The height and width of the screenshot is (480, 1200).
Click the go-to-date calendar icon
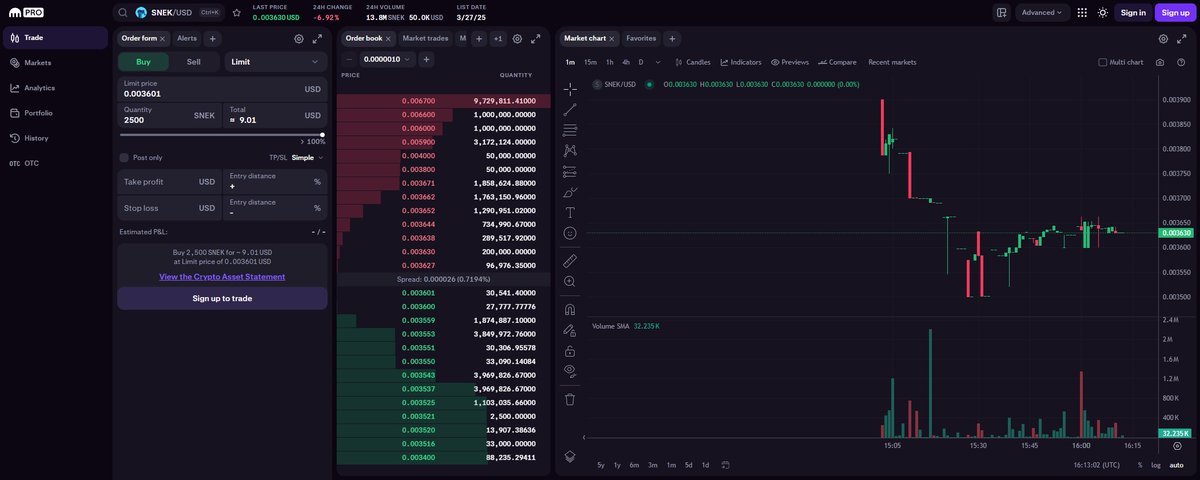pyautogui.click(x=725, y=465)
